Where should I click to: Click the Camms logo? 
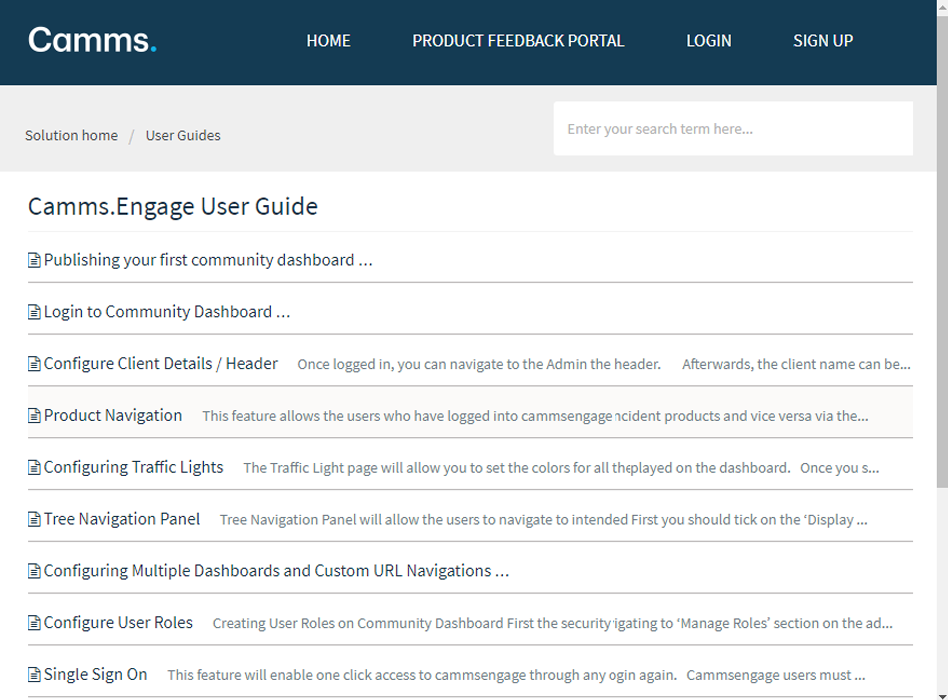pyautogui.click(x=93, y=41)
